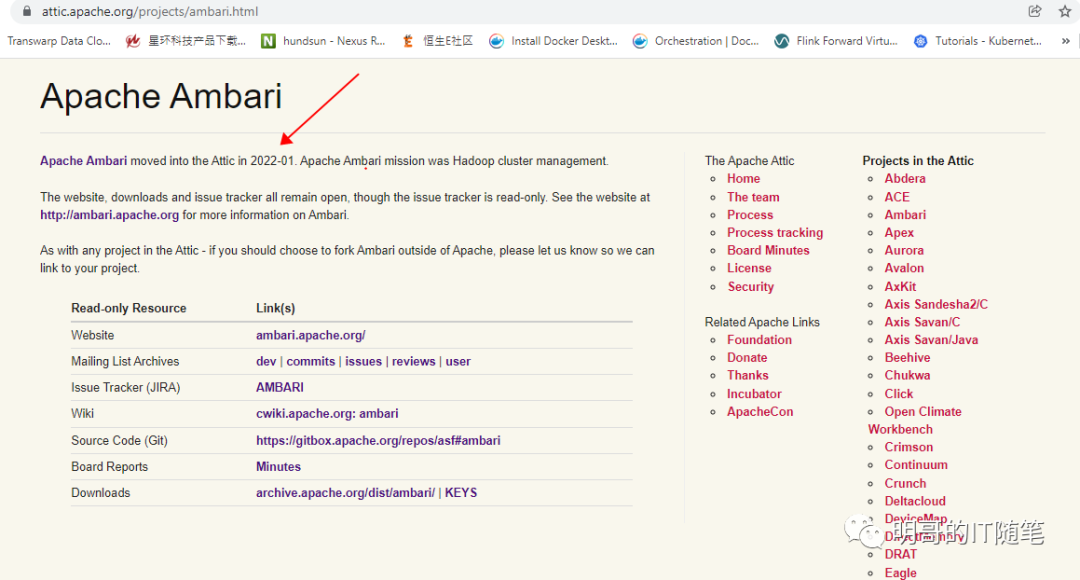Open the License page
This screenshot has height=580, width=1080.
[749, 269]
